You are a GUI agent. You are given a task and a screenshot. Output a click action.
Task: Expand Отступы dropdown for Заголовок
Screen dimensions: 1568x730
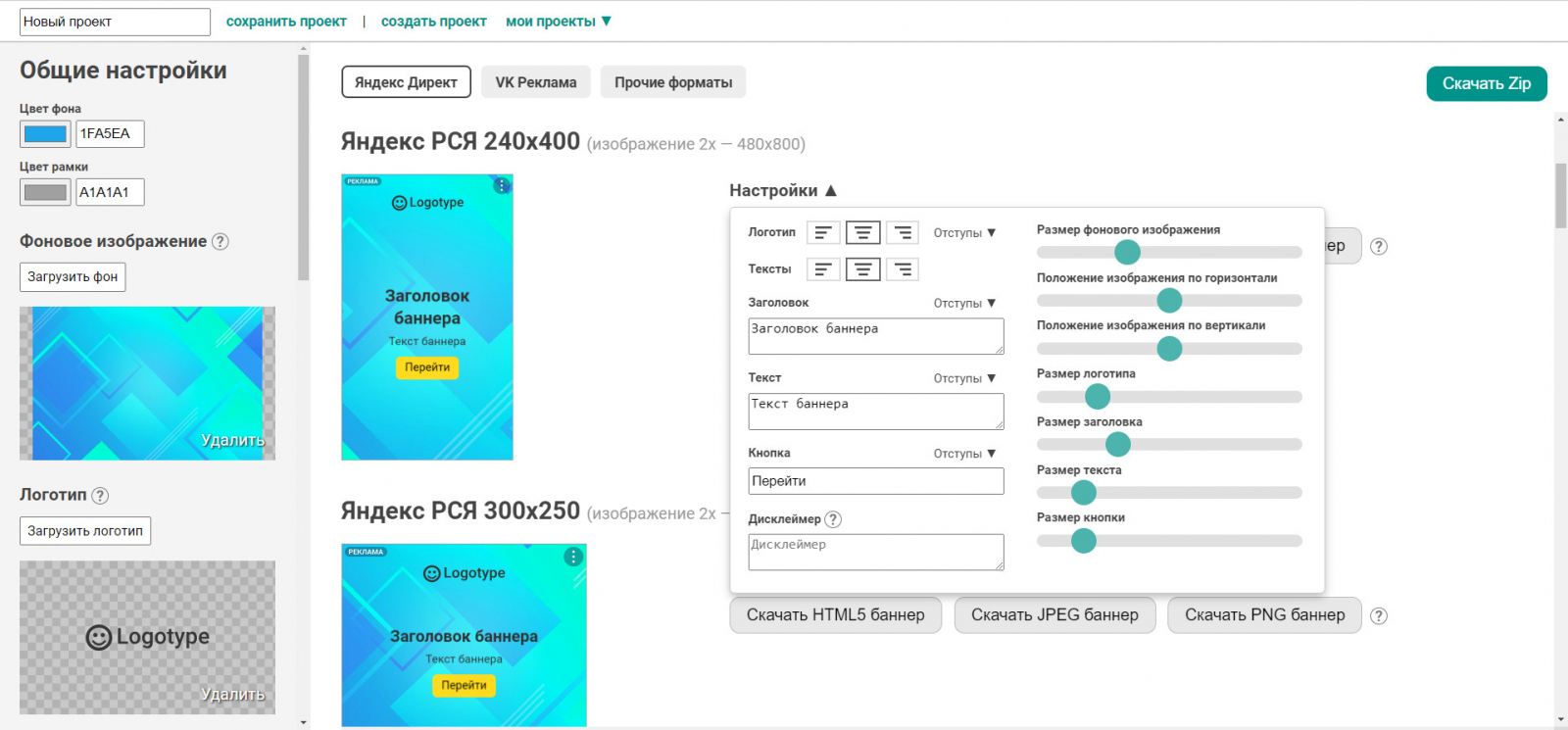(x=964, y=304)
